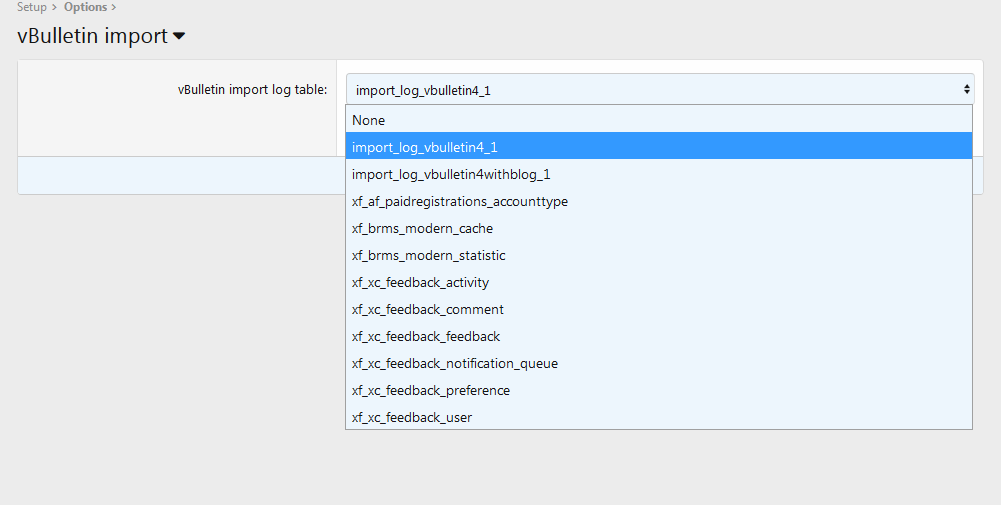Choose the xf_xc_feedback_preference entry
Screen dimensions: 1001x505
coord(430,390)
